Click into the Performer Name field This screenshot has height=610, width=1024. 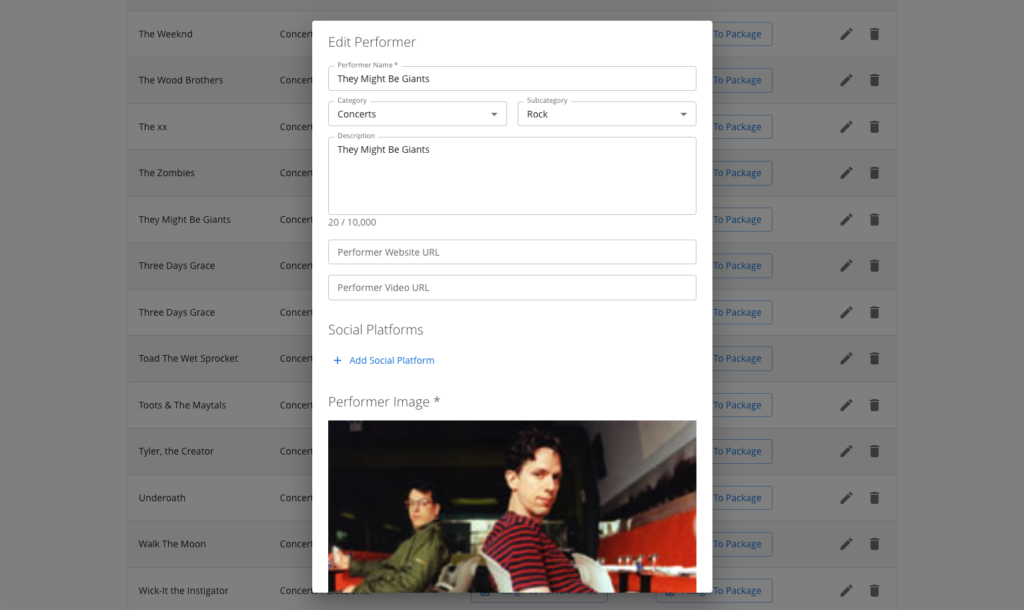[512, 78]
